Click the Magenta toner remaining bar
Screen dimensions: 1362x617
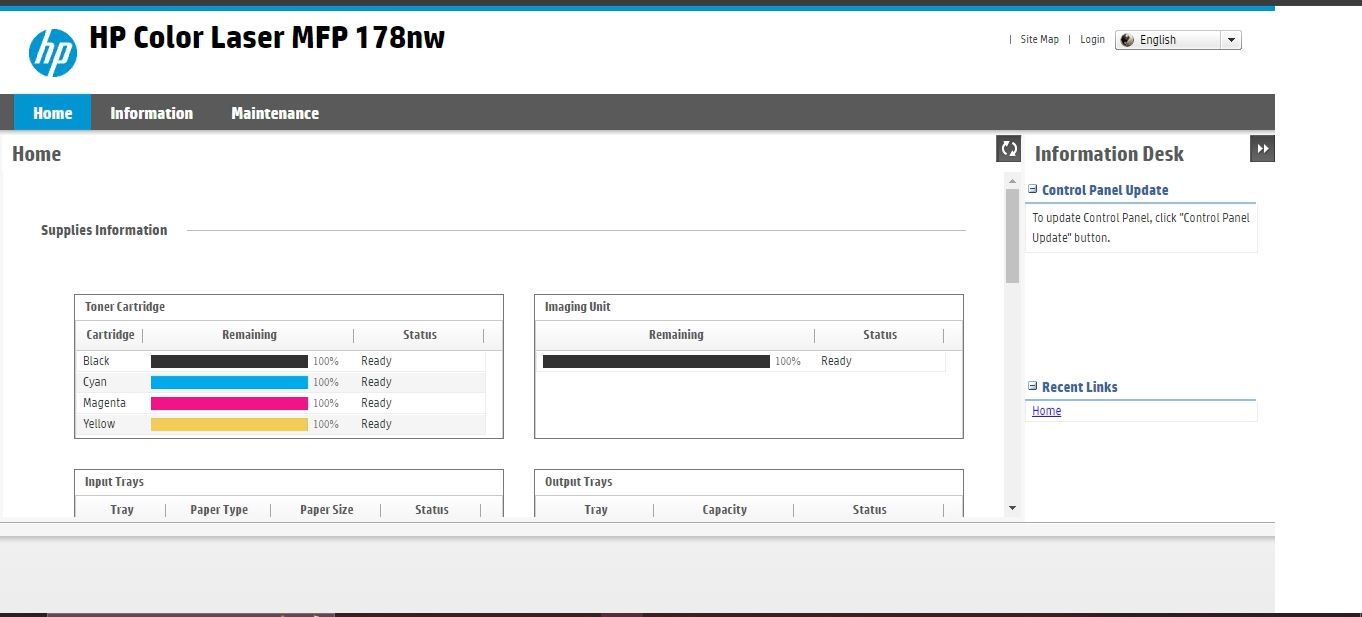coord(228,402)
